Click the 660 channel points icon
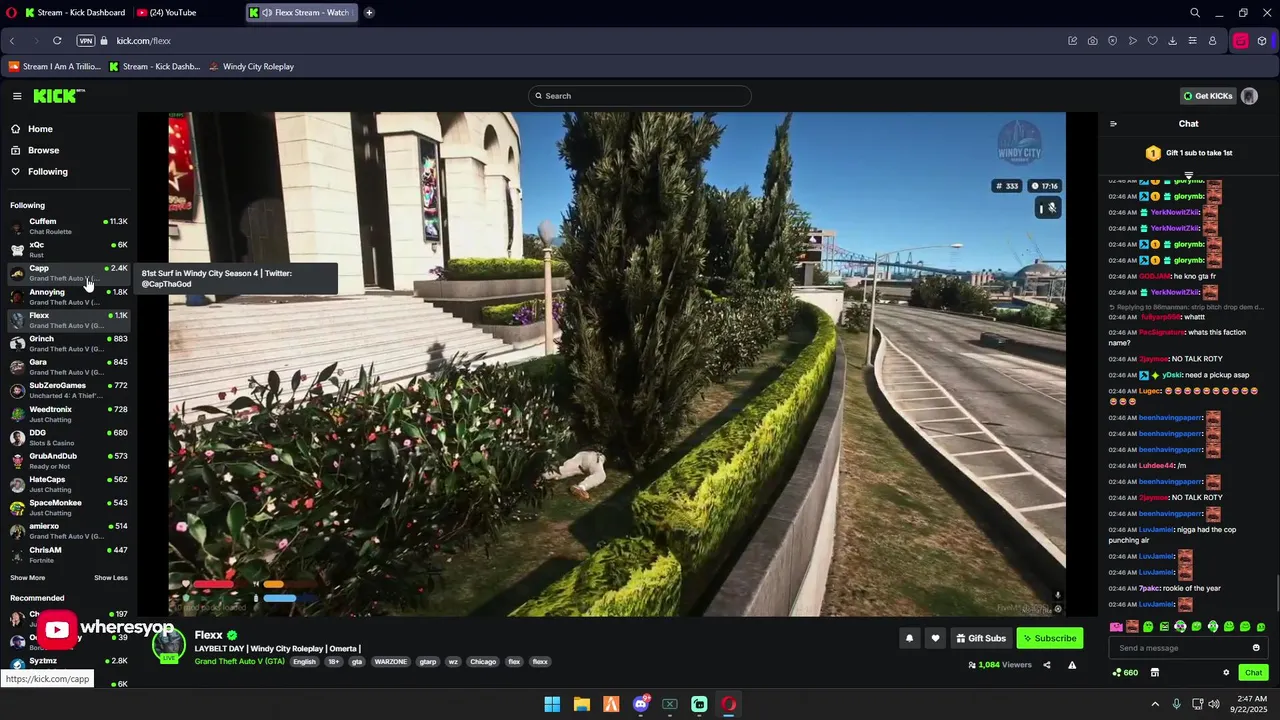Image resolution: width=1280 pixels, height=720 pixels. (1125, 673)
